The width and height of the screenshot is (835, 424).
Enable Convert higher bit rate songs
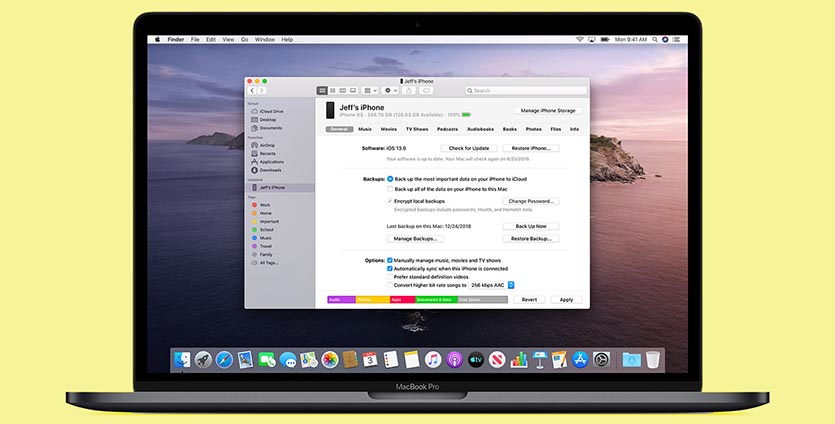(x=390, y=286)
